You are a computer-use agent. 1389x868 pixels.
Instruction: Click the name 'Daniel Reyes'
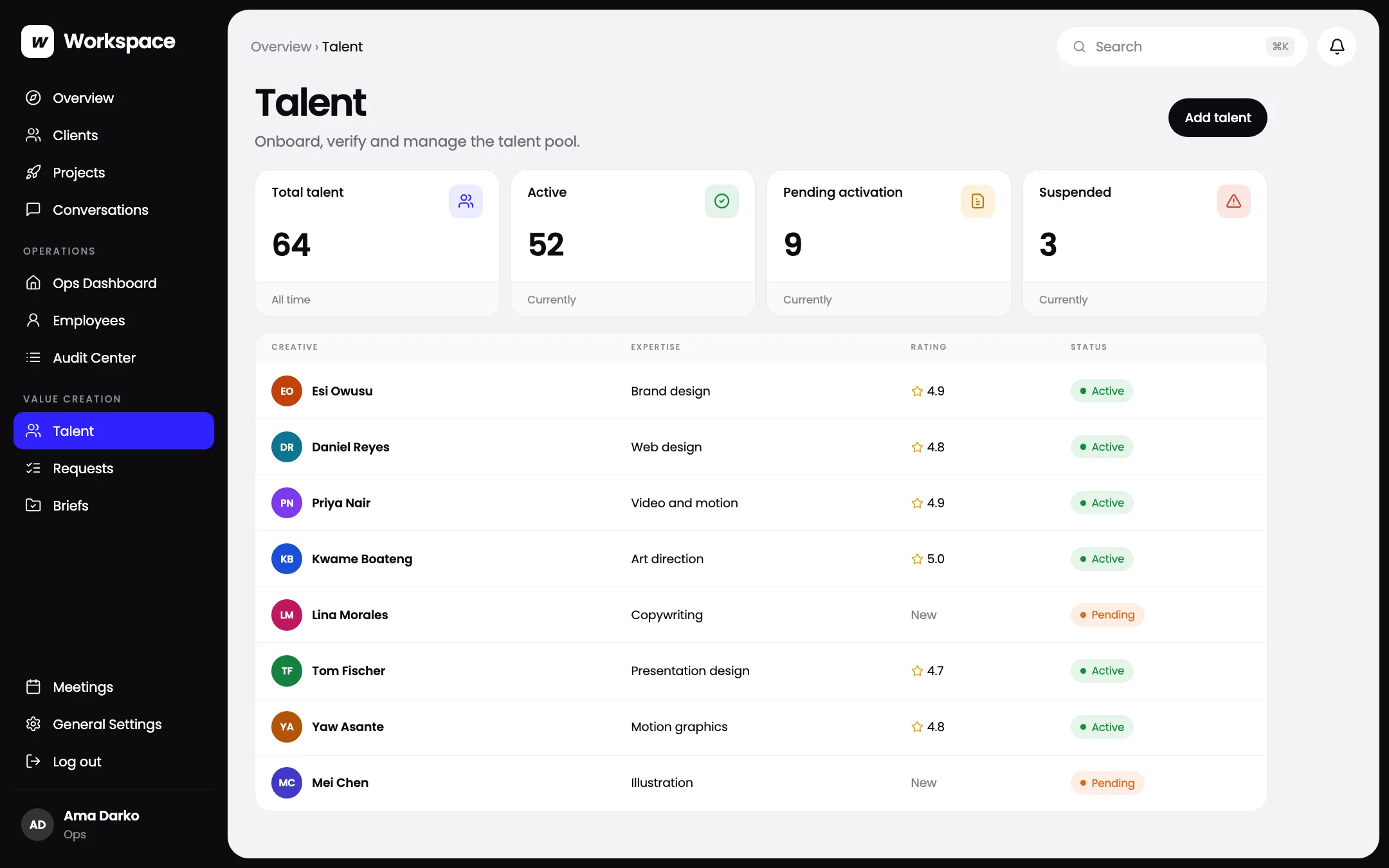coord(350,447)
